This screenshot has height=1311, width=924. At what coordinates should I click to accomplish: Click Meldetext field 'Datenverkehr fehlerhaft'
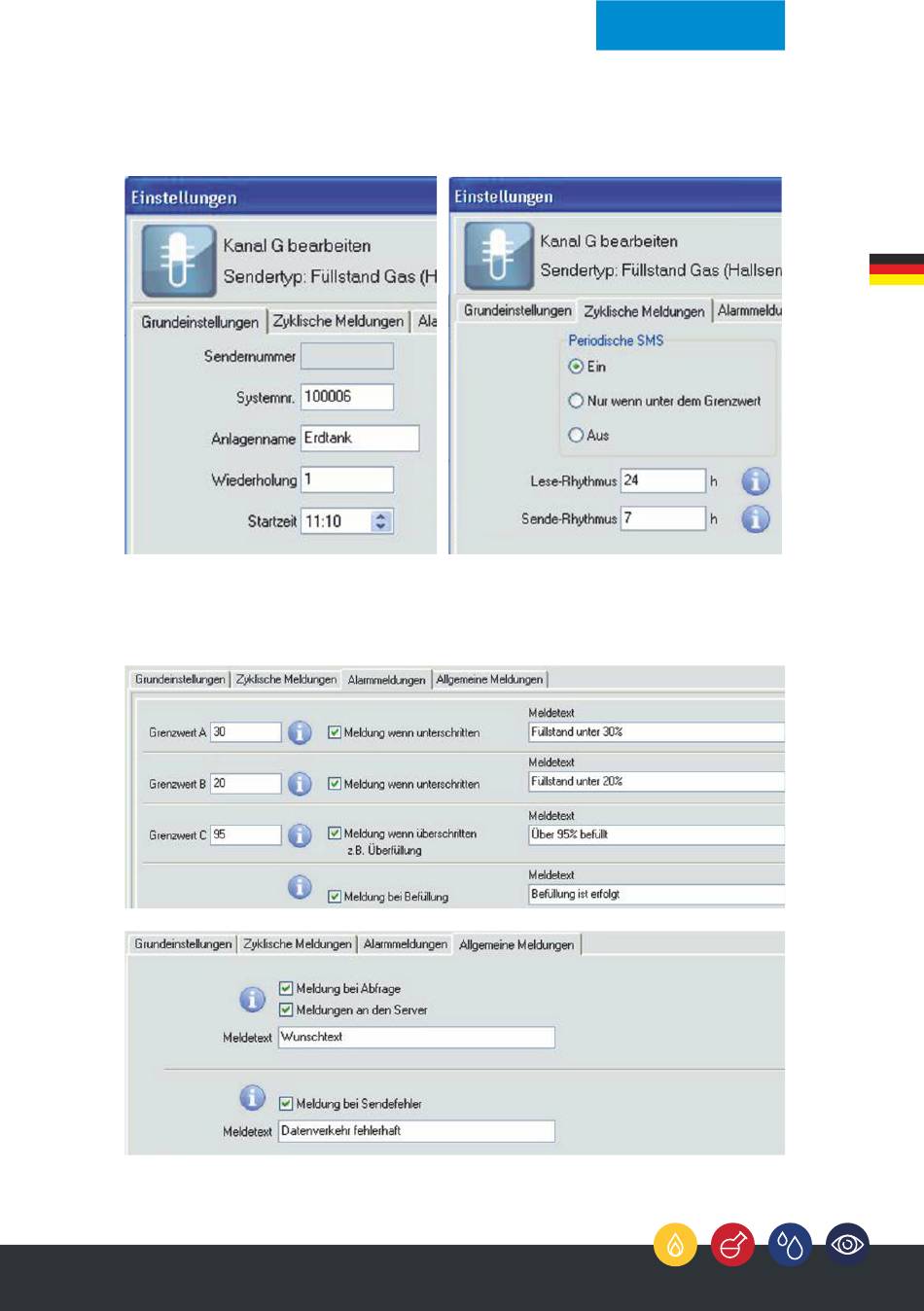click(416, 1131)
